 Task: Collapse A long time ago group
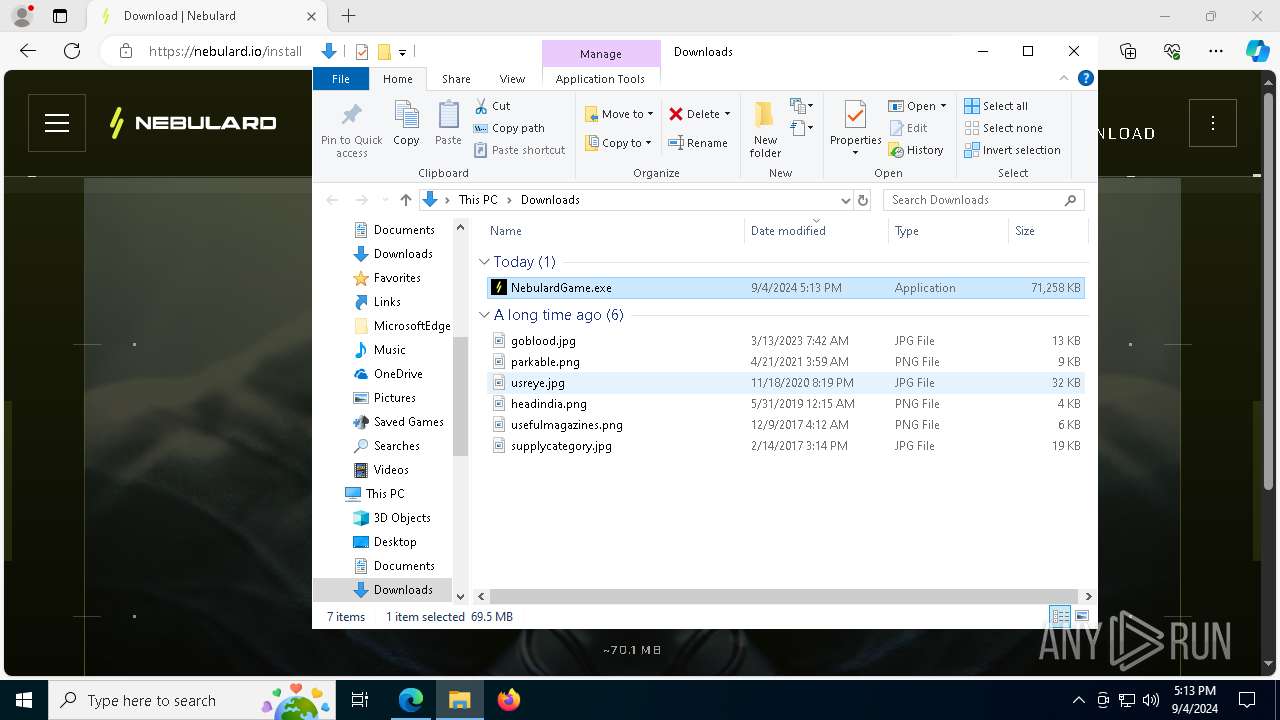485,315
